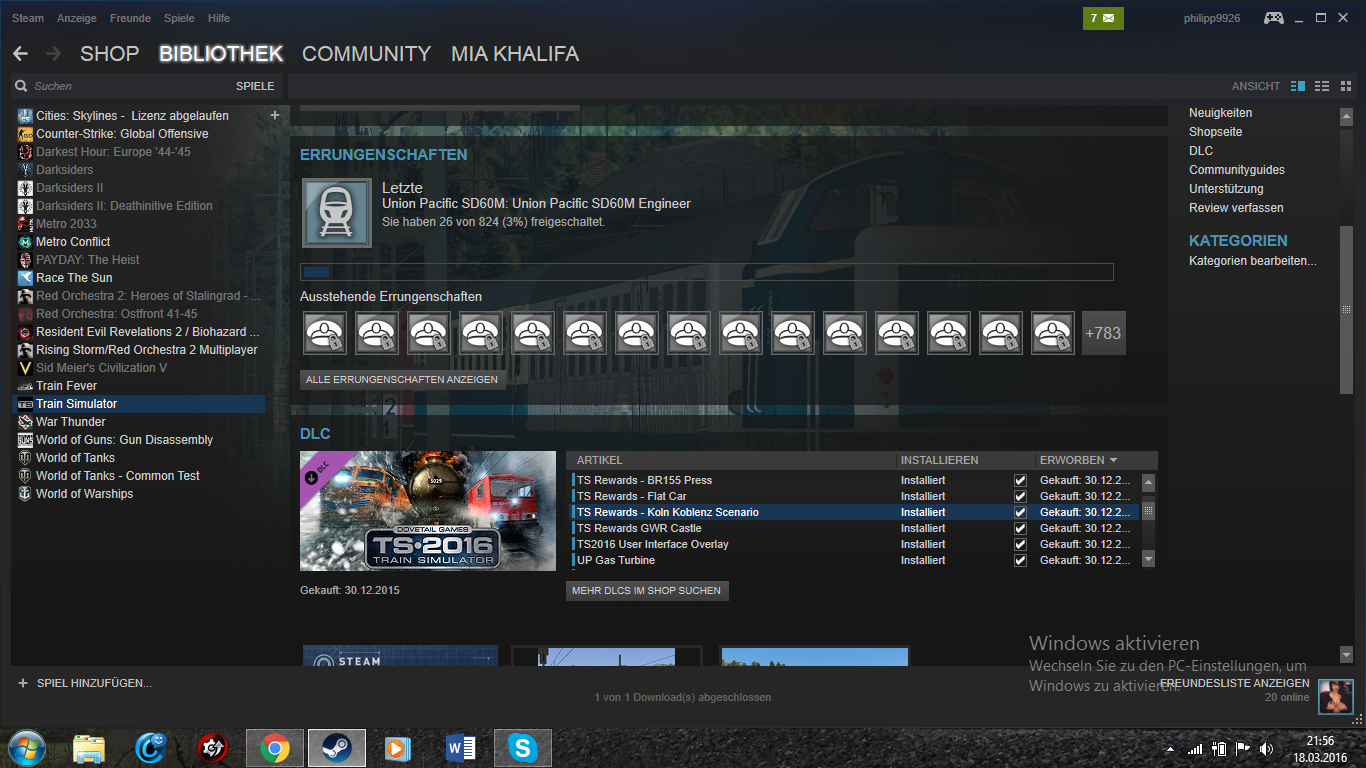1366x768 pixels.
Task: Open the Freunde menu
Action: [x=130, y=18]
